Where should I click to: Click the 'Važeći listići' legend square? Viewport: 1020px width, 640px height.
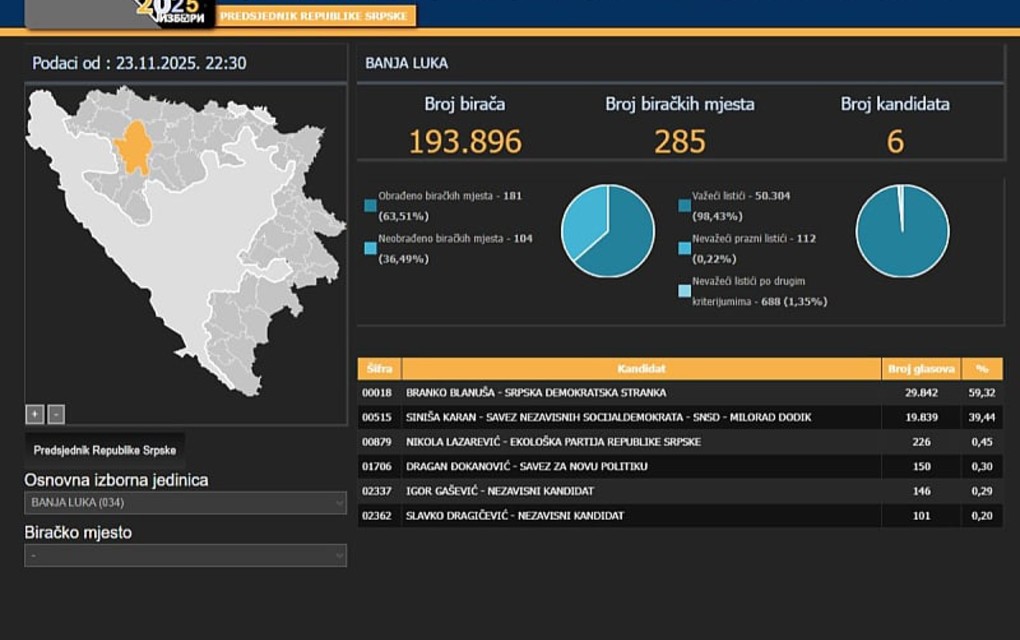tap(684, 205)
